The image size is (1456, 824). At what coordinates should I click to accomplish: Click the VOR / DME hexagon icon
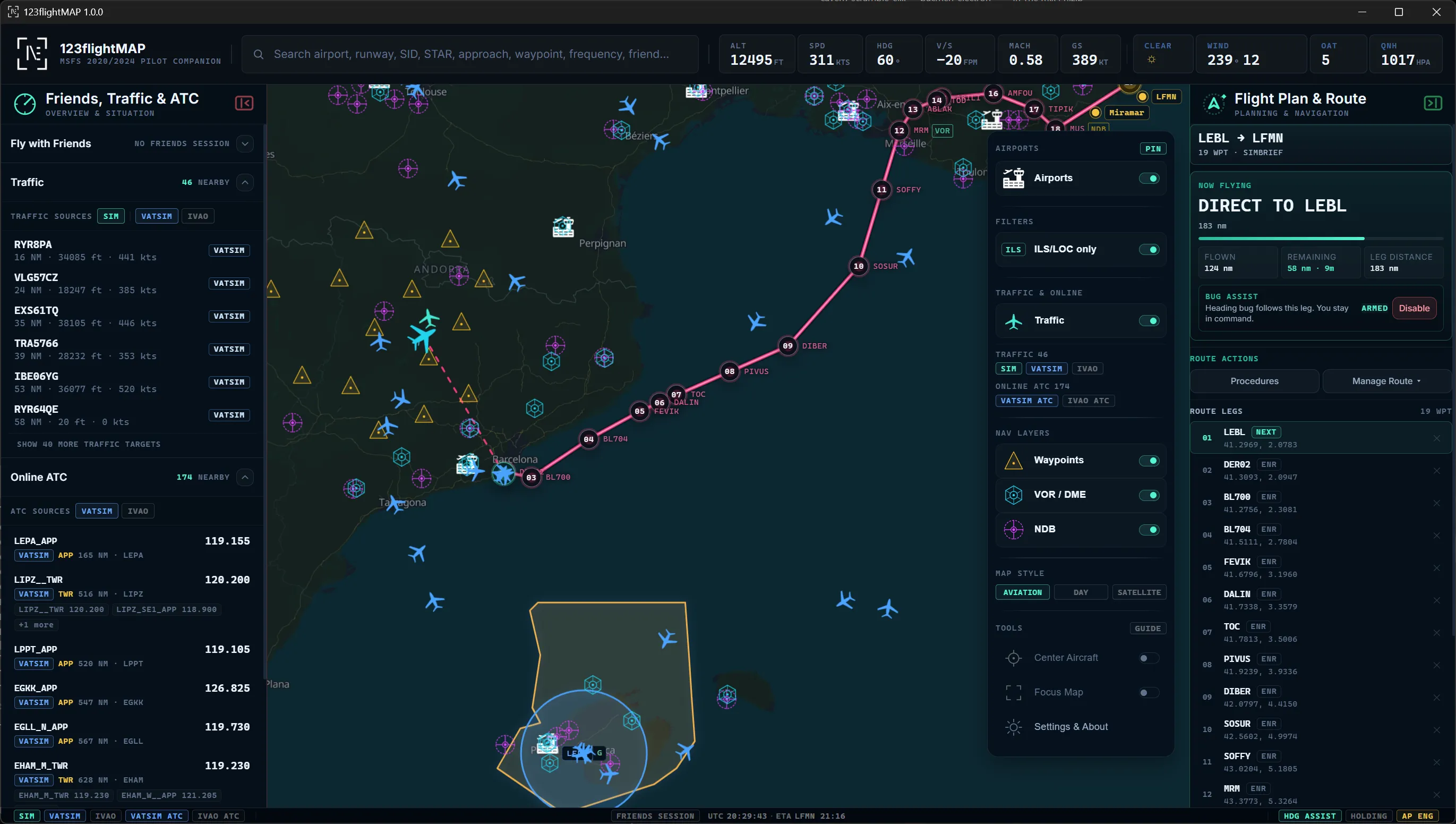click(x=1013, y=495)
